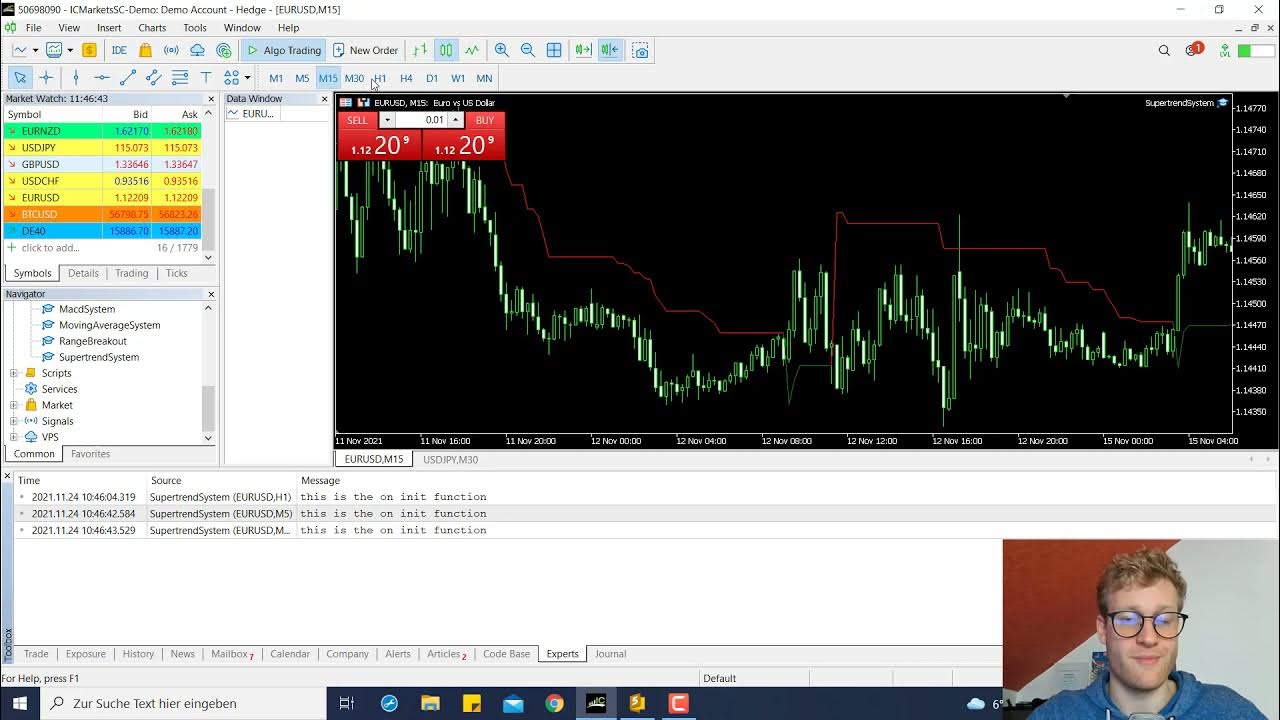Expand the VPS node in Navigator

pyautogui.click(x=14, y=437)
